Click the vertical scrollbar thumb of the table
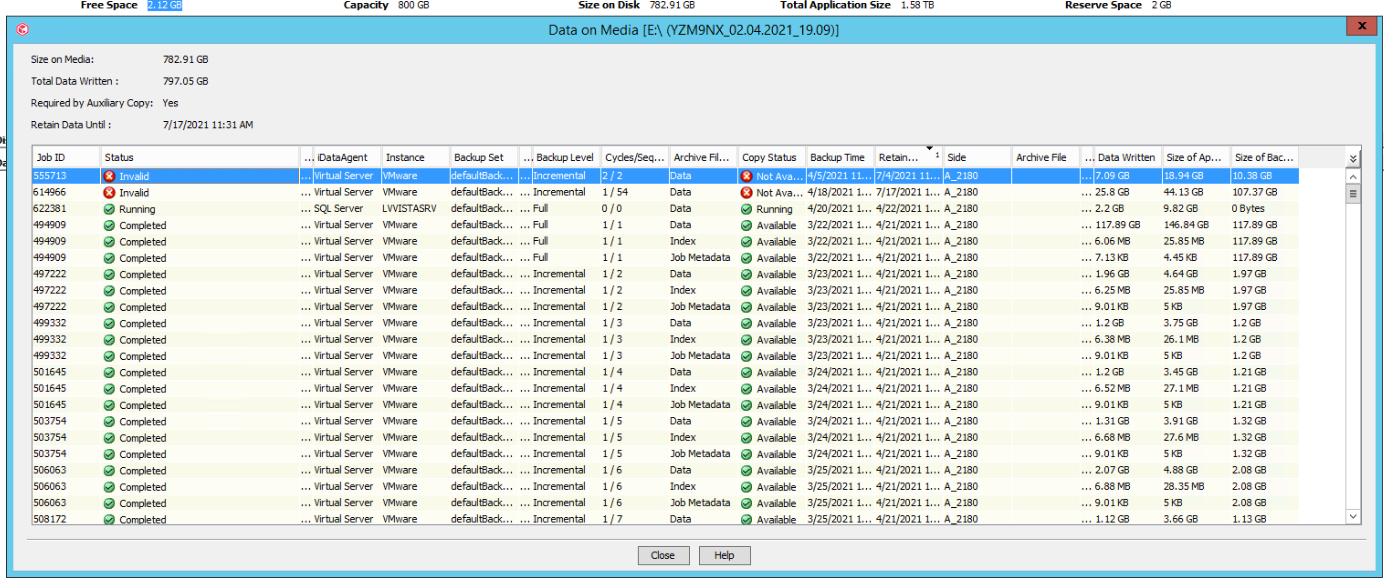Image resolution: width=1384 pixels, height=587 pixels. pos(1354,193)
